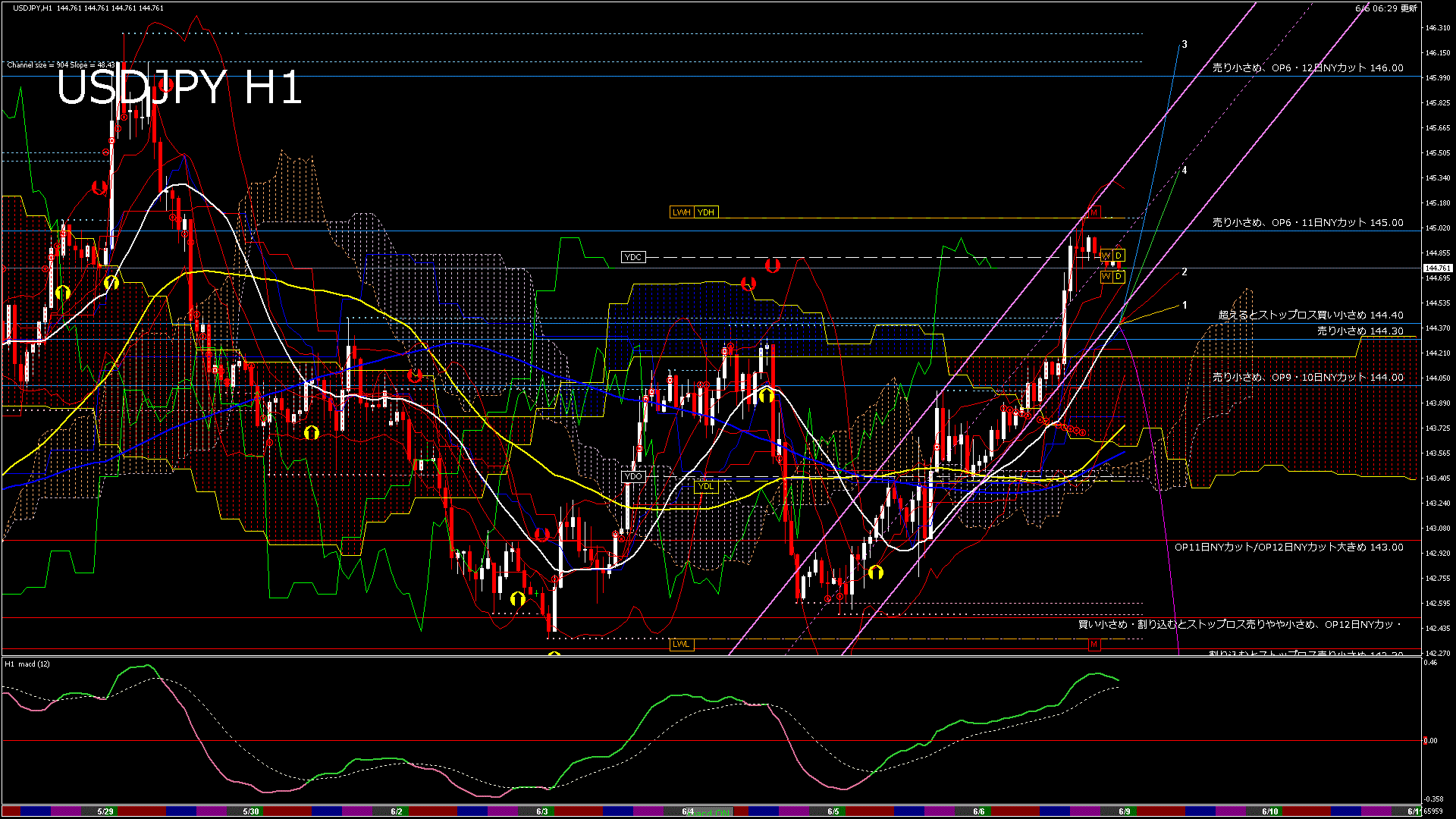Click the 143.00 large NY cut annotation
1456x819 pixels.
[1288, 548]
